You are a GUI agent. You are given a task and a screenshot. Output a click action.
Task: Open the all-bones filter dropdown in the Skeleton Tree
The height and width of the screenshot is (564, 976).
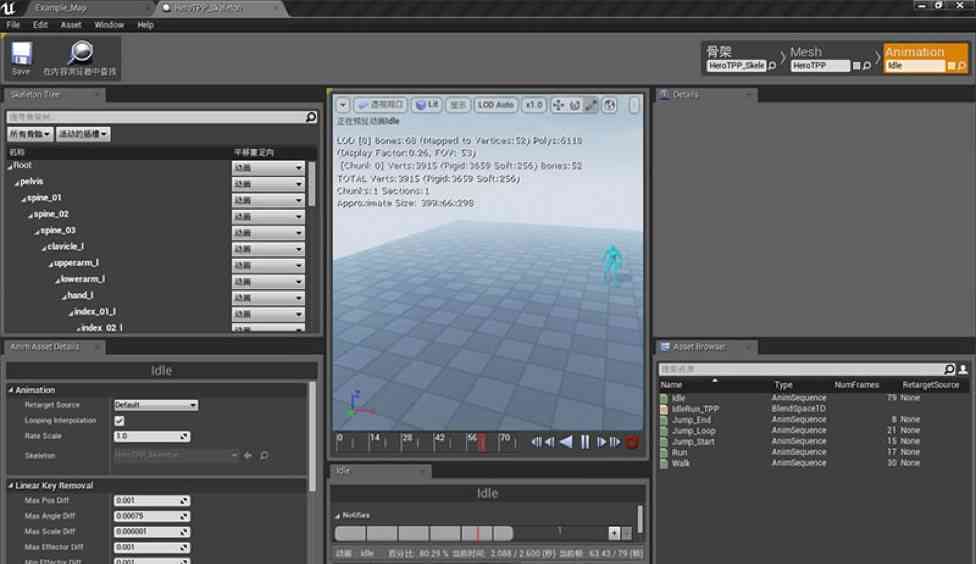click(x=30, y=134)
